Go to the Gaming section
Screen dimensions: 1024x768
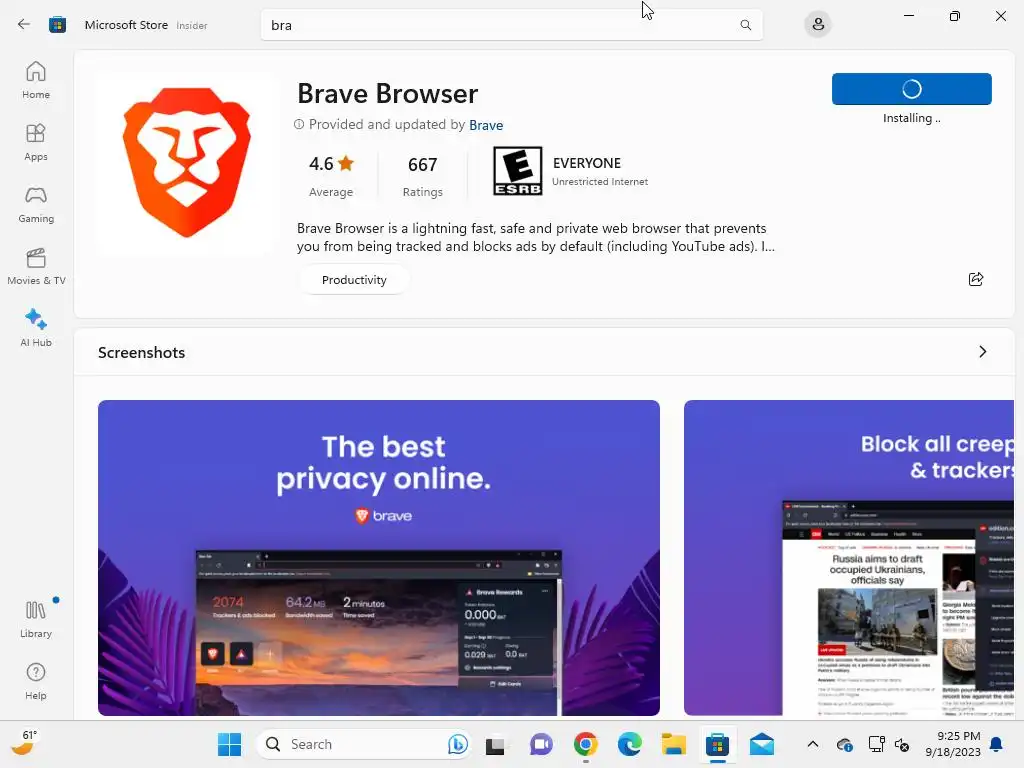click(36, 204)
